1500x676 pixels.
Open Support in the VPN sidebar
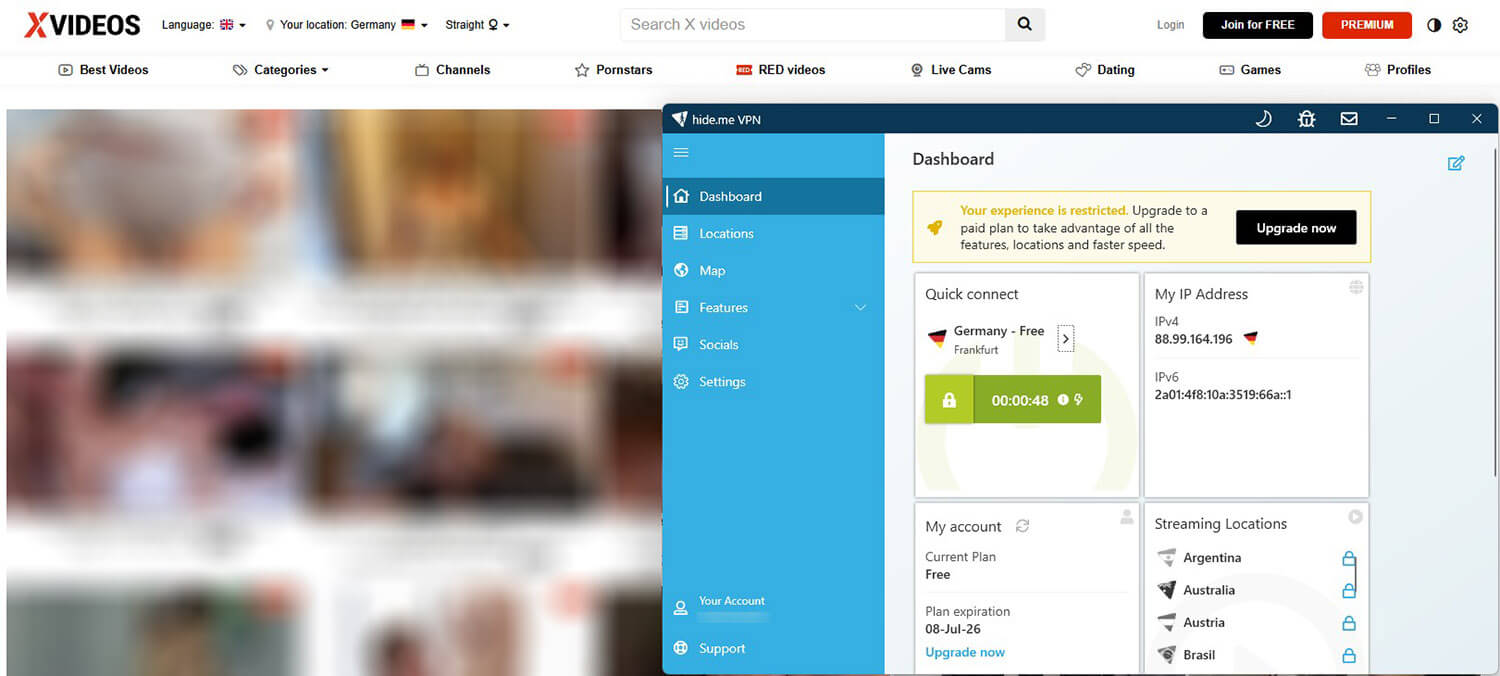tap(775, 648)
